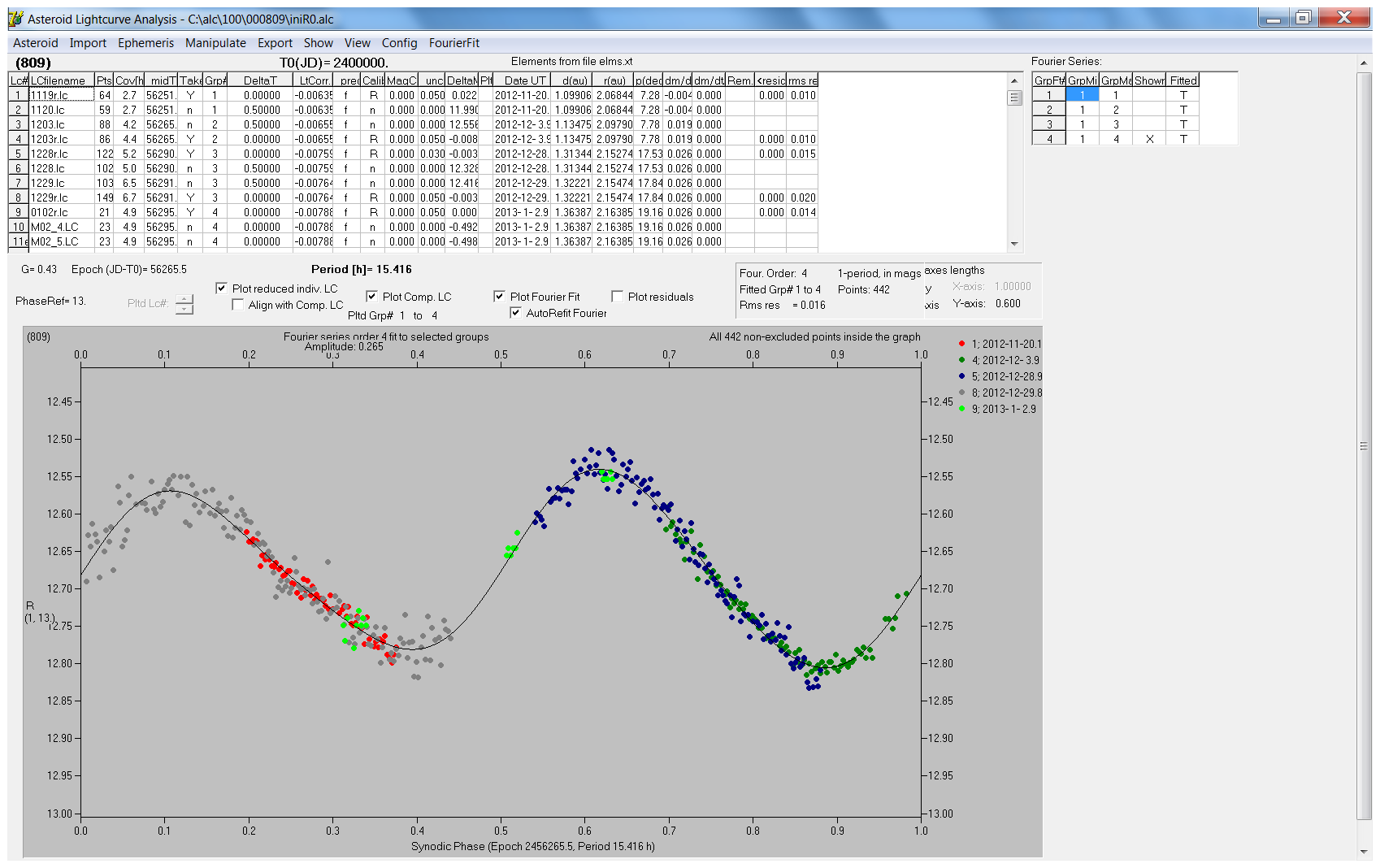Open the Config menu
The width and height of the screenshot is (1380, 868).
coord(399,43)
